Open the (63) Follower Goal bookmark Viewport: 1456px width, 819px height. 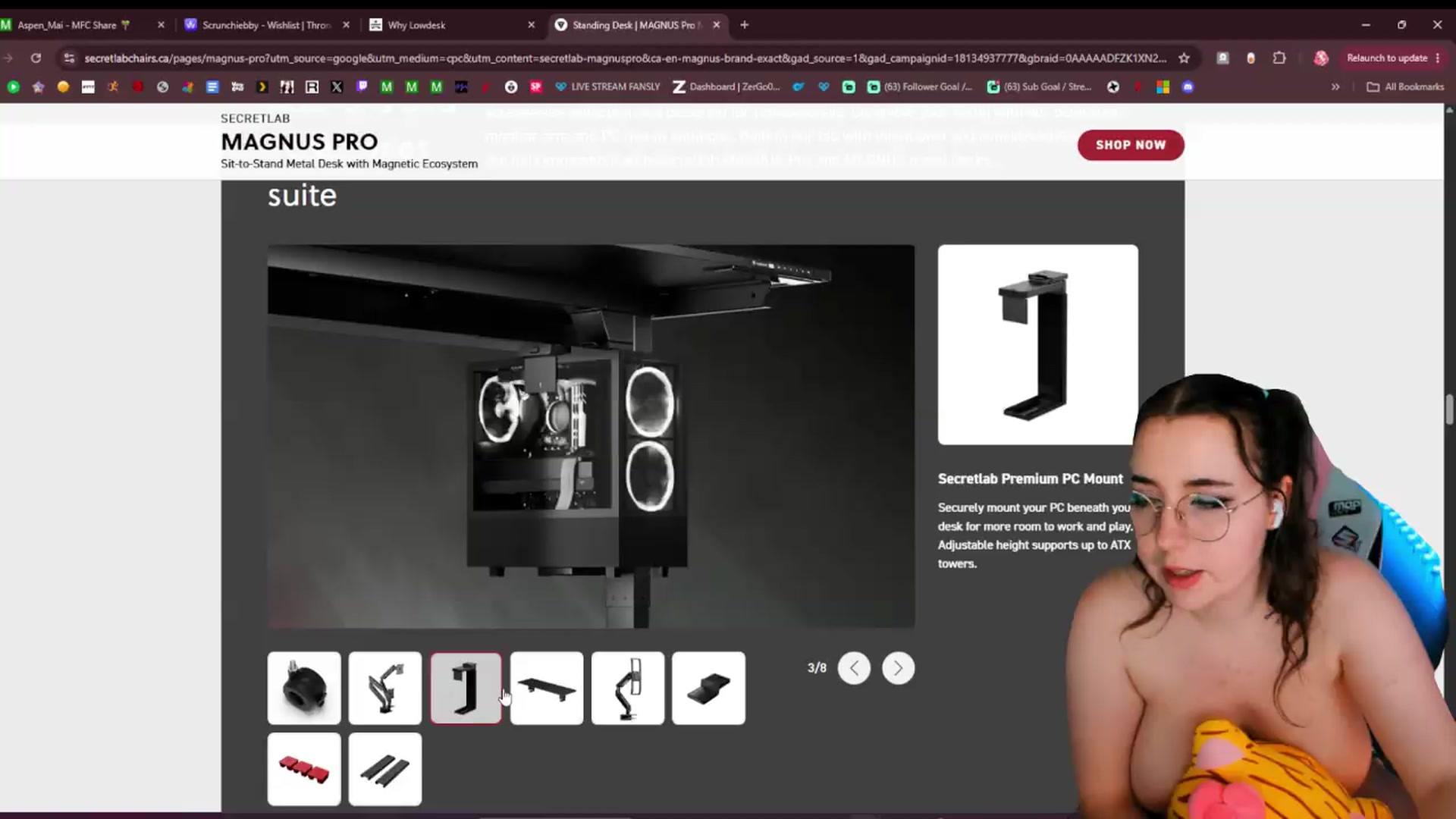click(x=919, y=87)
